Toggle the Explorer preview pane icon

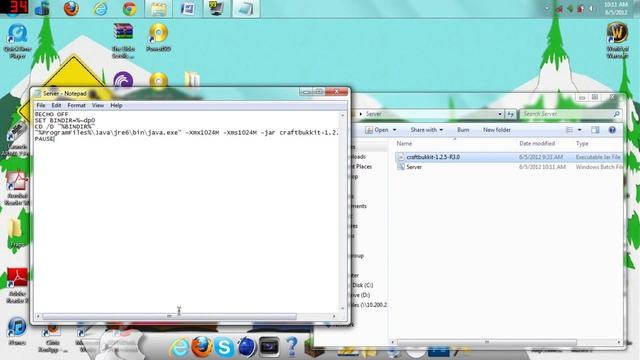(x=595, y=130)
